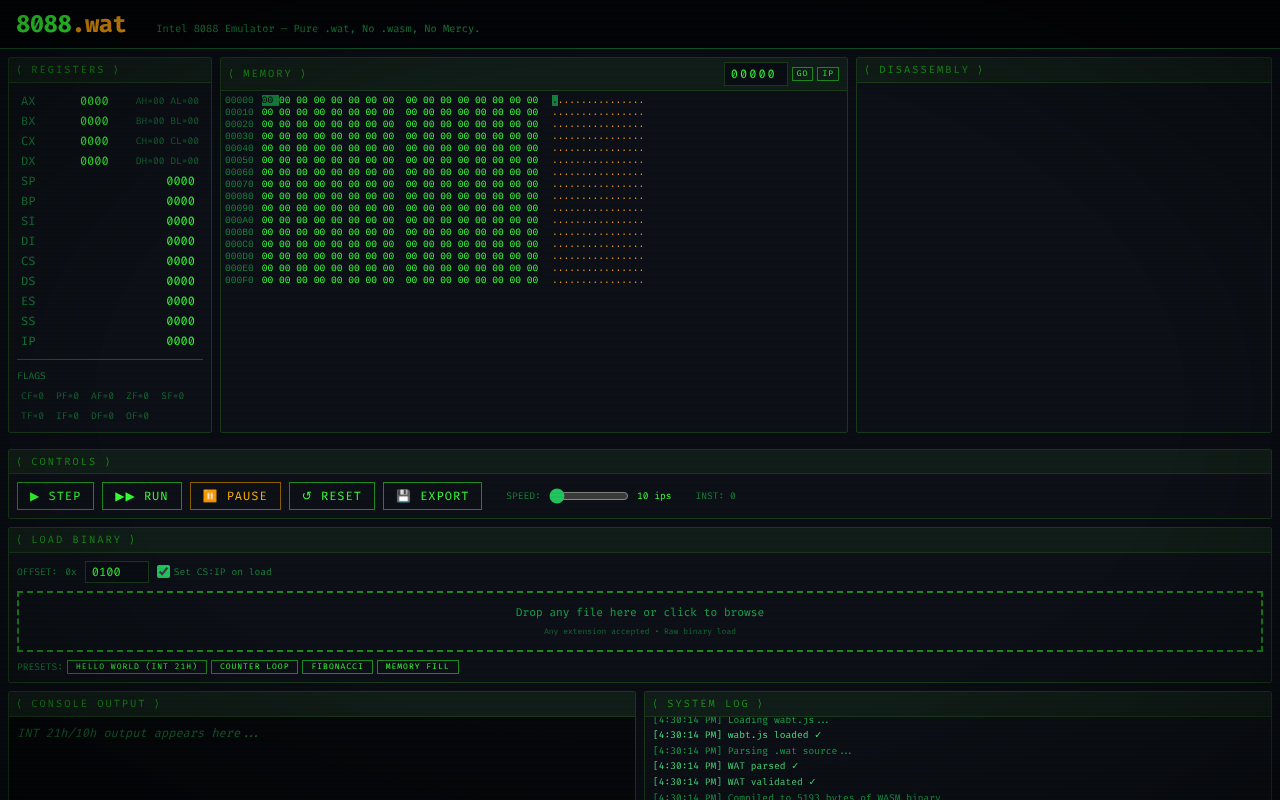Adjust the SPEED slider
Image resolution: width=1280 pixels, height=800 pixels.
[x=589, y=496]
